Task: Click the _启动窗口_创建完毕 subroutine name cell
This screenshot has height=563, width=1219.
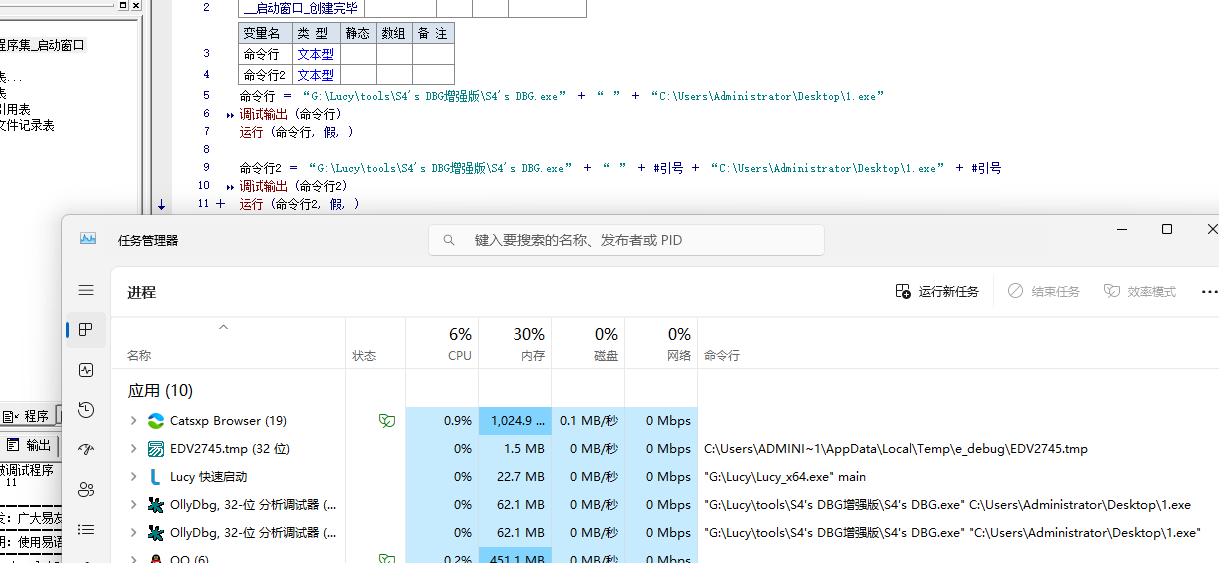Action: click(x=301, y=8)
